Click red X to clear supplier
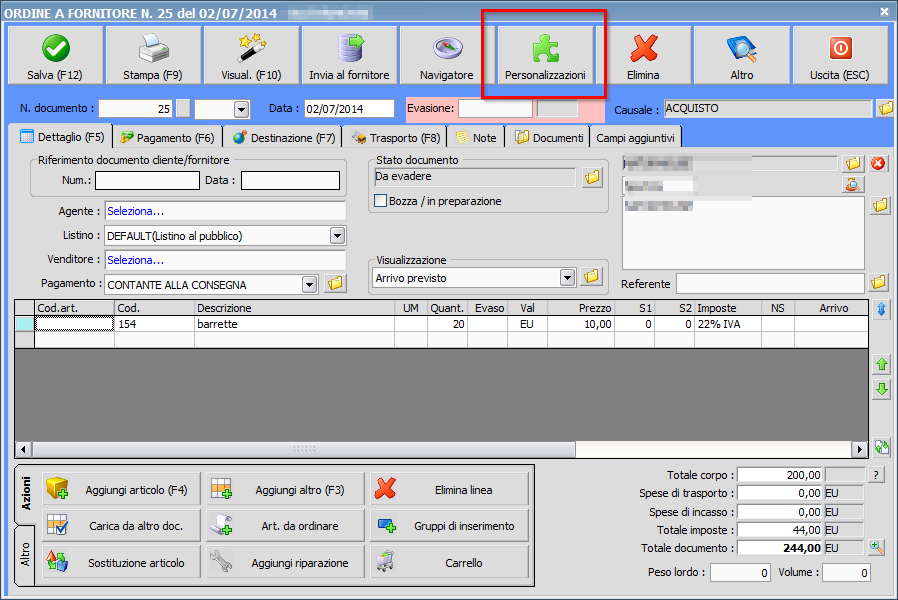The width and height of the screenshot is (898, 600). [878, 164]
